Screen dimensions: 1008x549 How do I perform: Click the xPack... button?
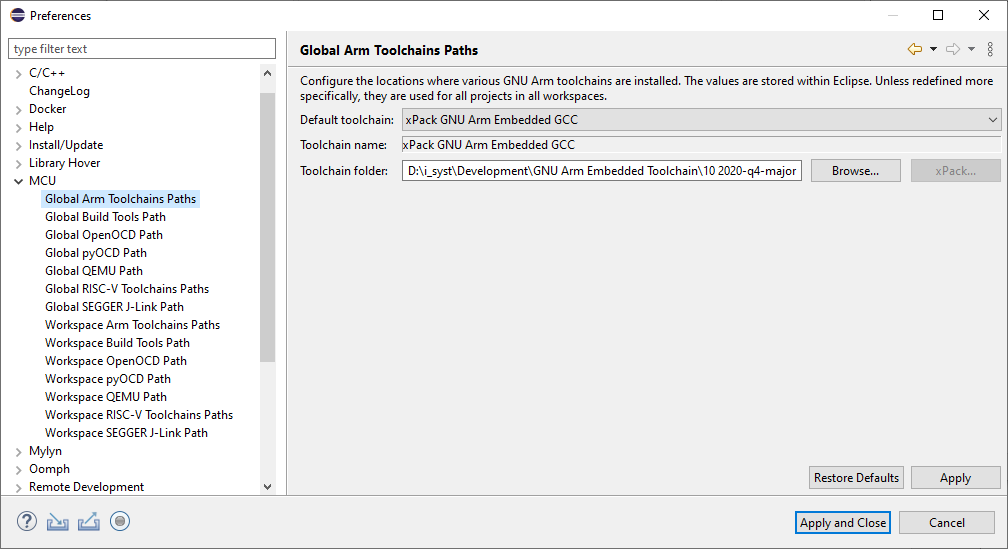[x=955, y=171]
